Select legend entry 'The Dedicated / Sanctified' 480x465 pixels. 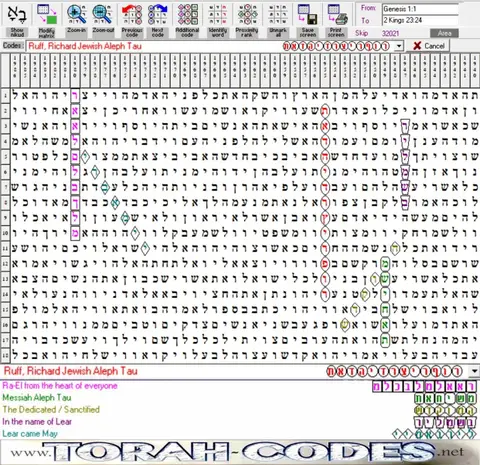[51, 409]
